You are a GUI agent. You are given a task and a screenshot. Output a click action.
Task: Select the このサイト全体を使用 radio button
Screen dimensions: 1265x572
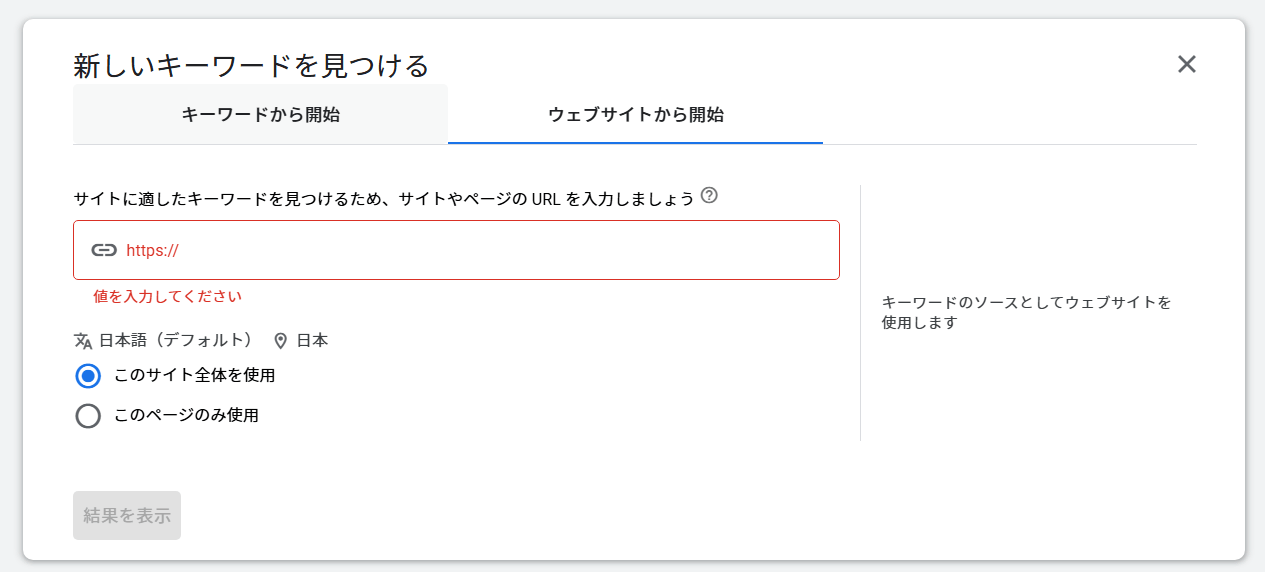pyautogui.click(x=88, y=376)
